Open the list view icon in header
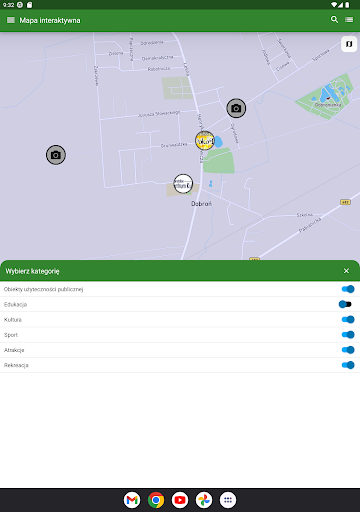Viewport: 360px width, 512px height. click(349, 20)
